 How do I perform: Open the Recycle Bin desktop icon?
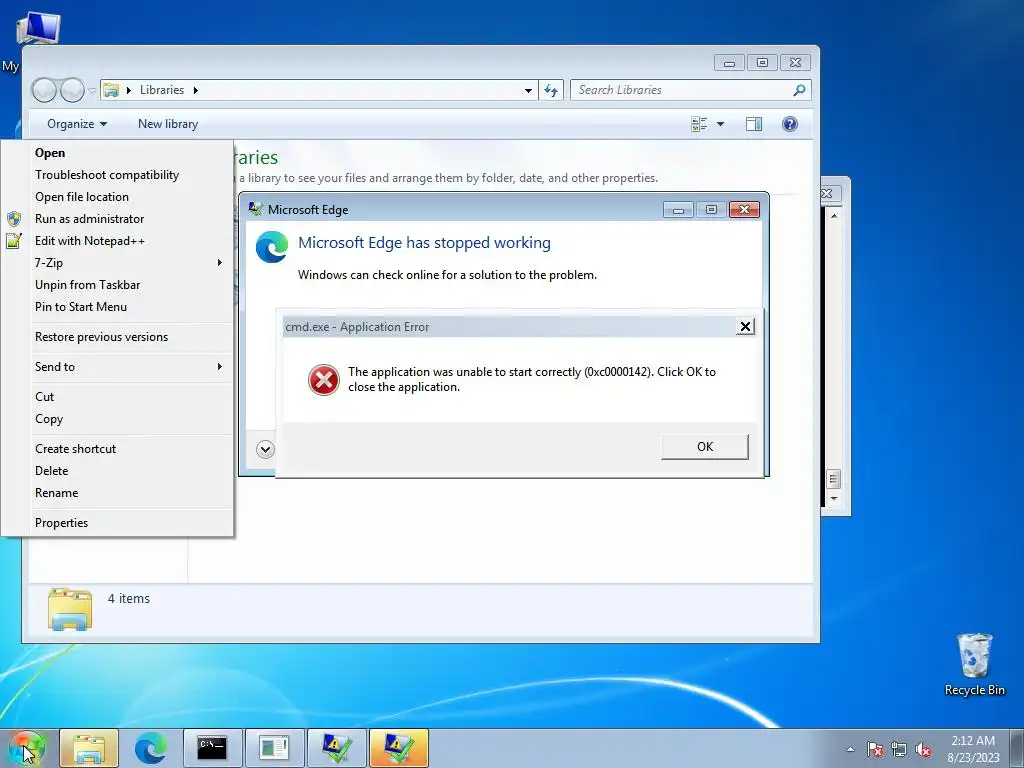[974, 665]
